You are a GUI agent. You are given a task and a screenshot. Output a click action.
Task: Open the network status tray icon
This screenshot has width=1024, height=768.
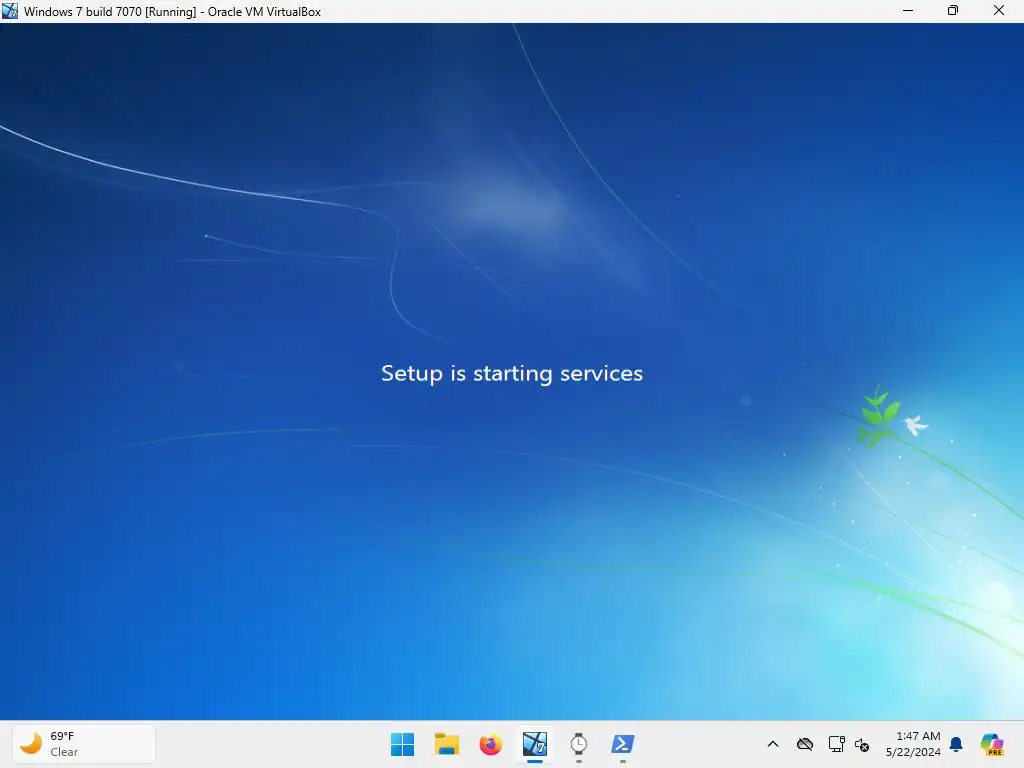(x=837, y=744)
